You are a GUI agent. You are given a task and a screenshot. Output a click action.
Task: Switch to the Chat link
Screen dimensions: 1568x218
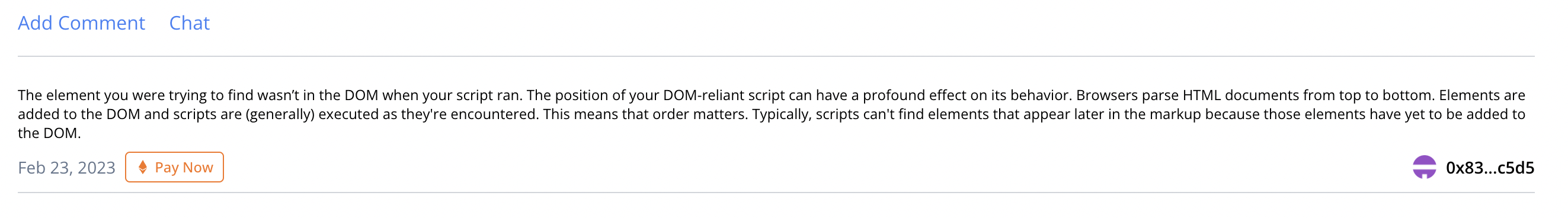tap(189, 23)
